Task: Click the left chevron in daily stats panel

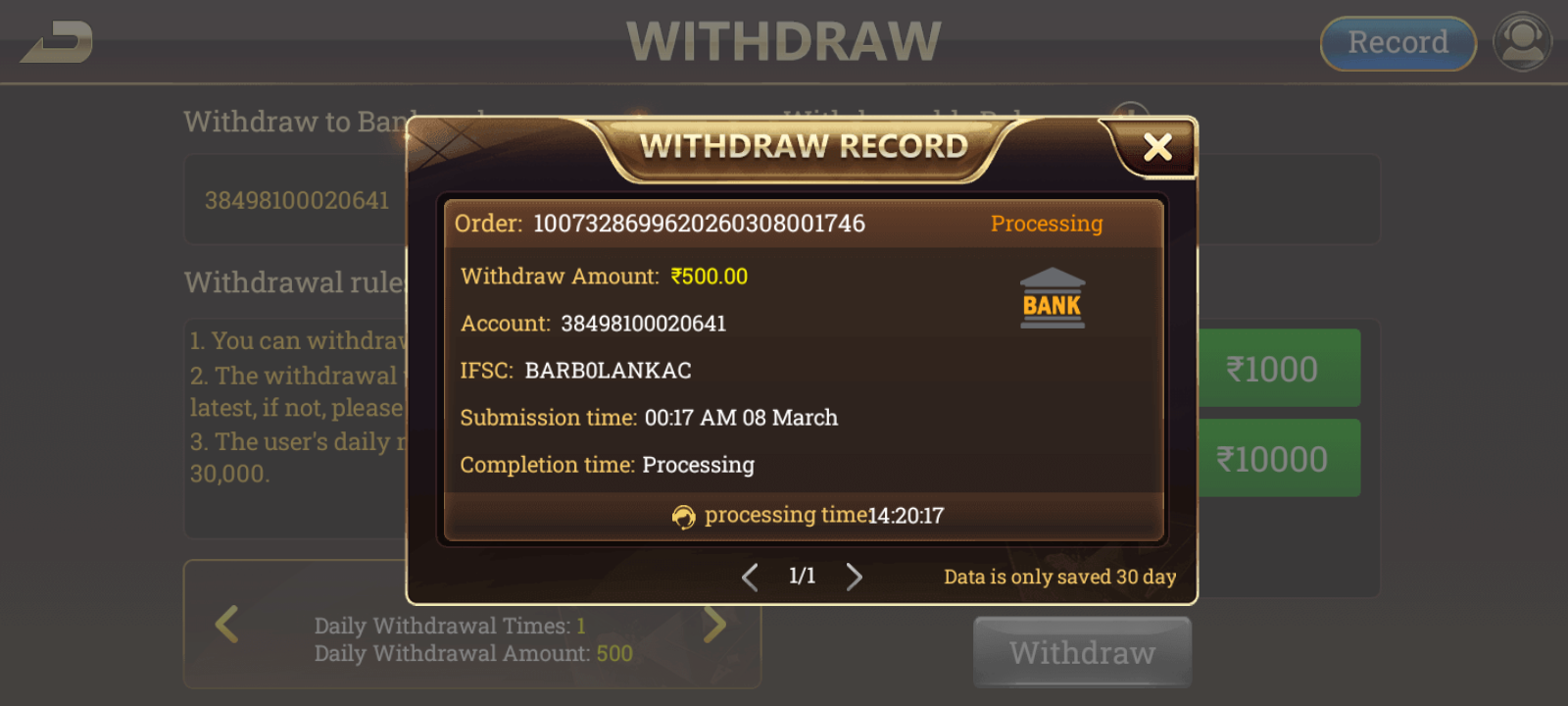Action: [x=226, y=624]
